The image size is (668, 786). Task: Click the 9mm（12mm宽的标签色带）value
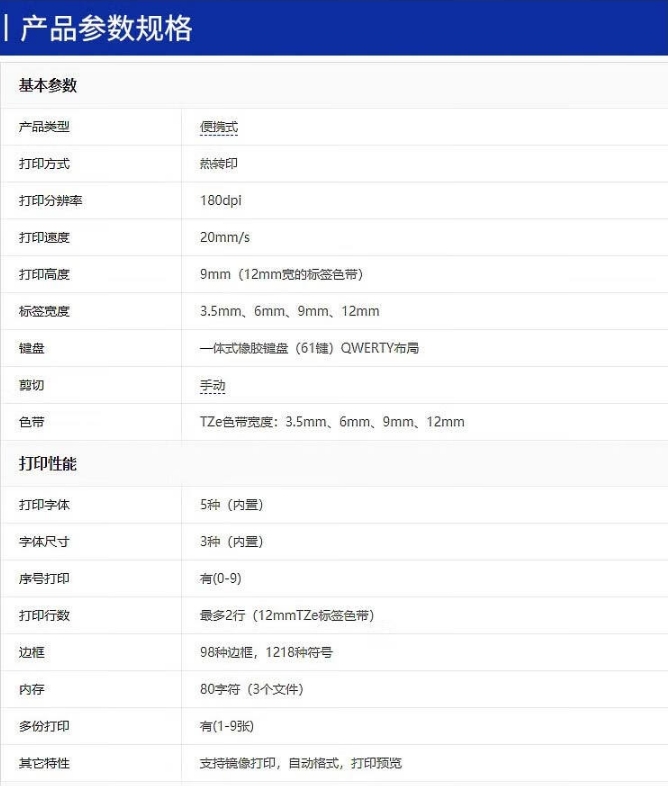click(x=282, y=275)
